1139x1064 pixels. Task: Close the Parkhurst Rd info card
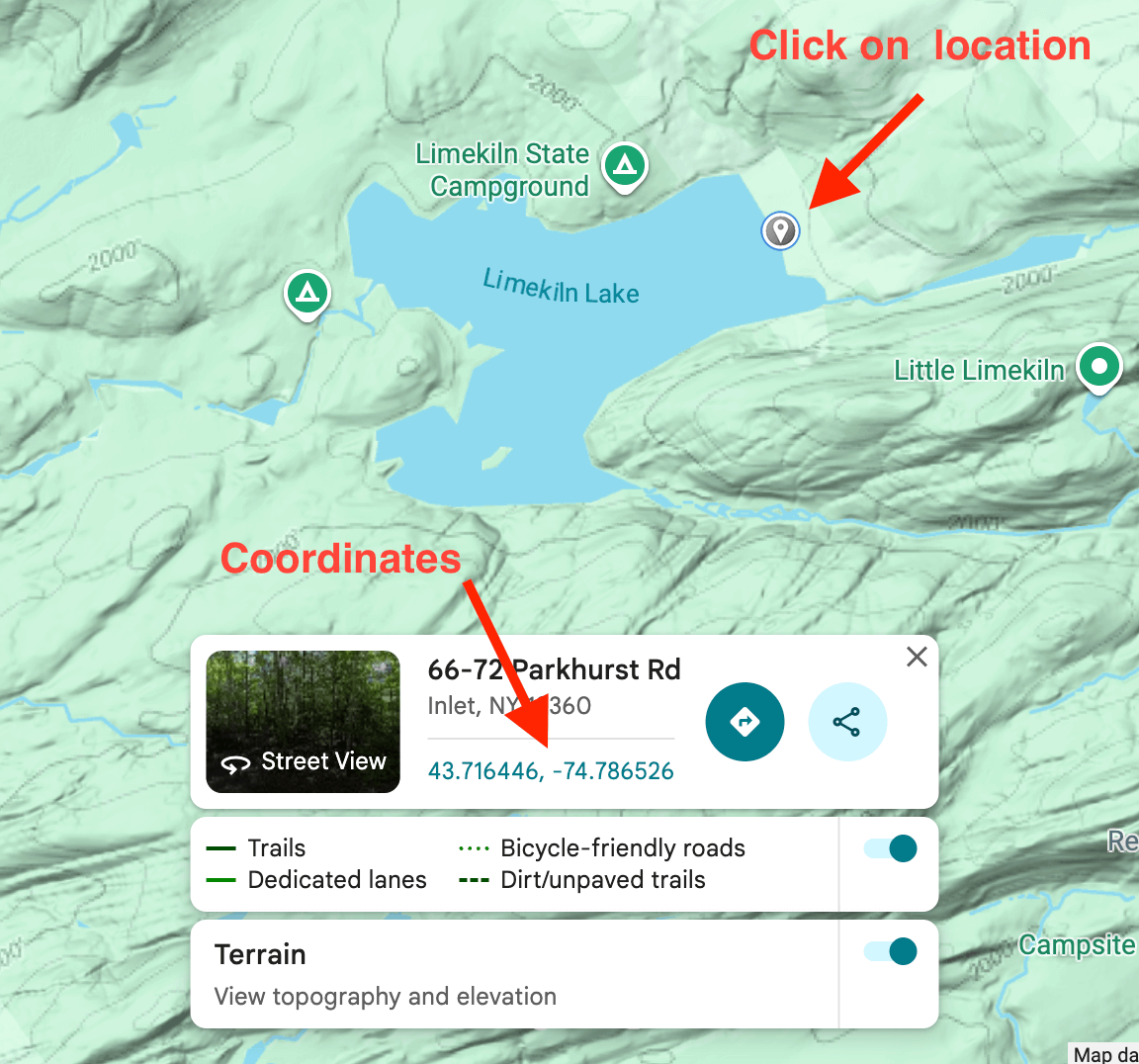(x=917, y=657)
